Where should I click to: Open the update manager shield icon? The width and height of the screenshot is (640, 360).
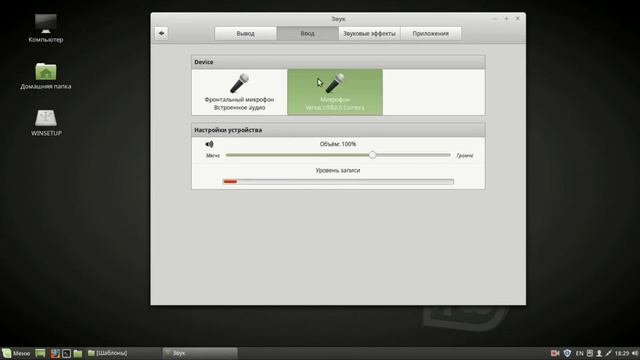coord(567,353)
